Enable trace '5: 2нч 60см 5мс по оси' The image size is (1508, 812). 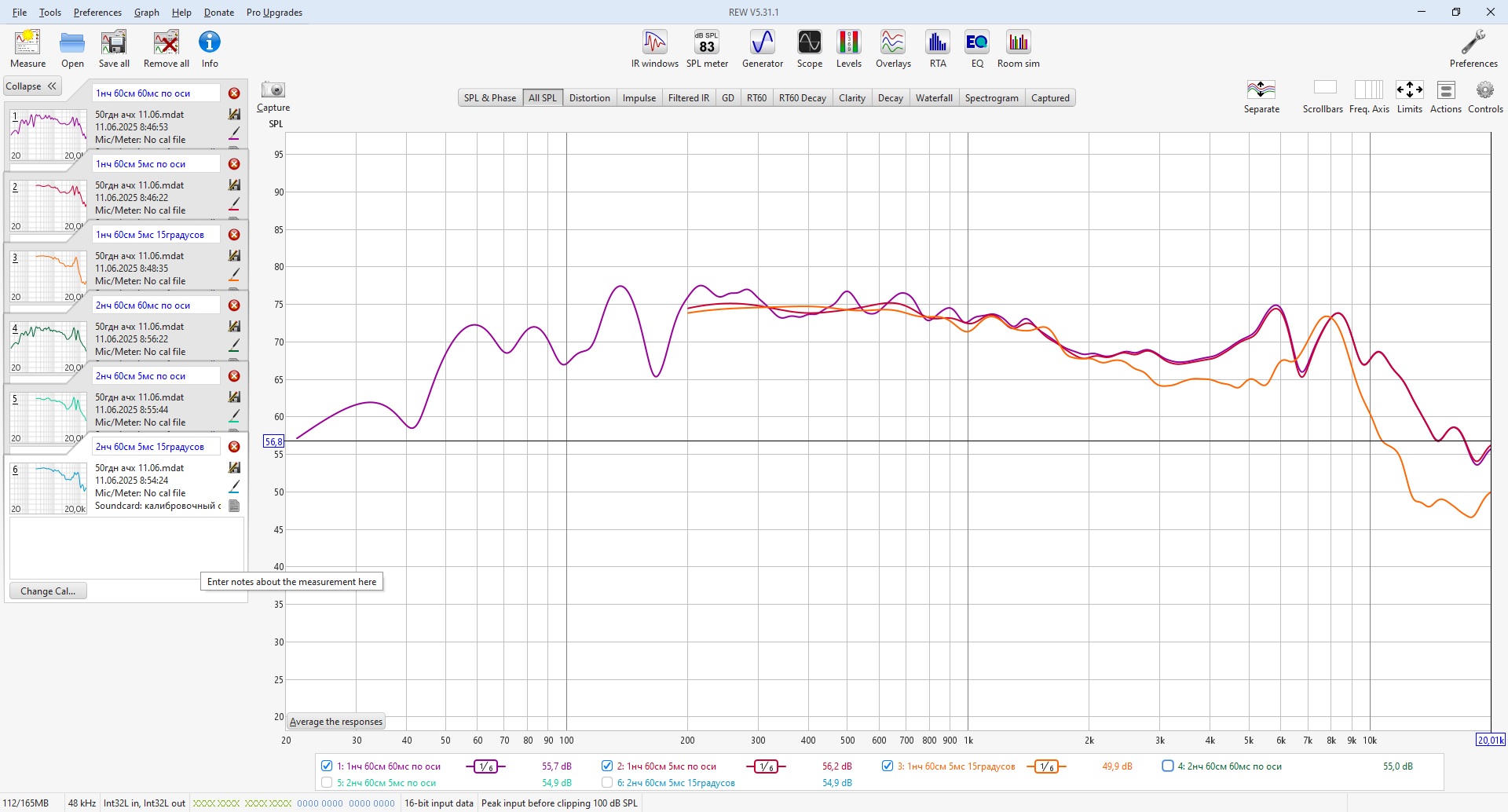click(327, 782)
